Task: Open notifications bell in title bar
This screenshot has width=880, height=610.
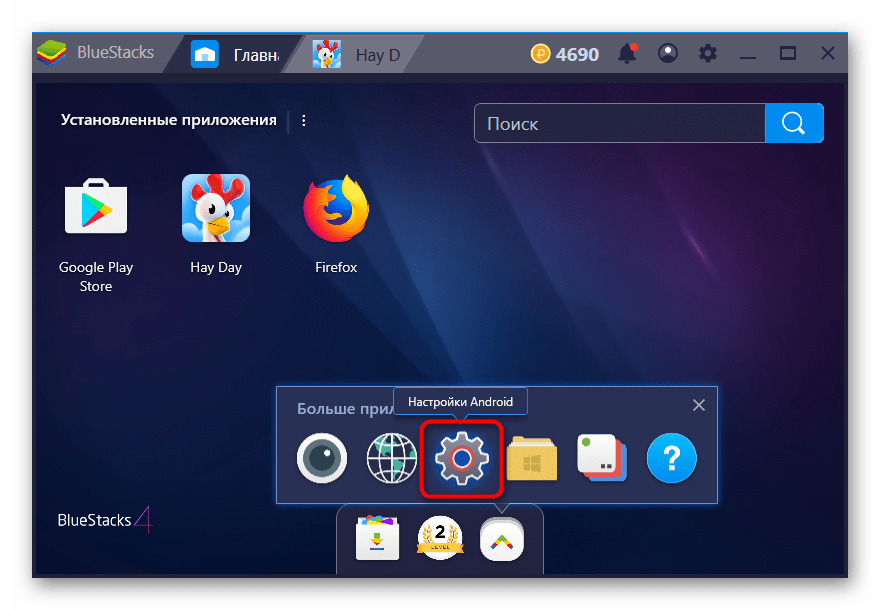Action: [628, 54]
